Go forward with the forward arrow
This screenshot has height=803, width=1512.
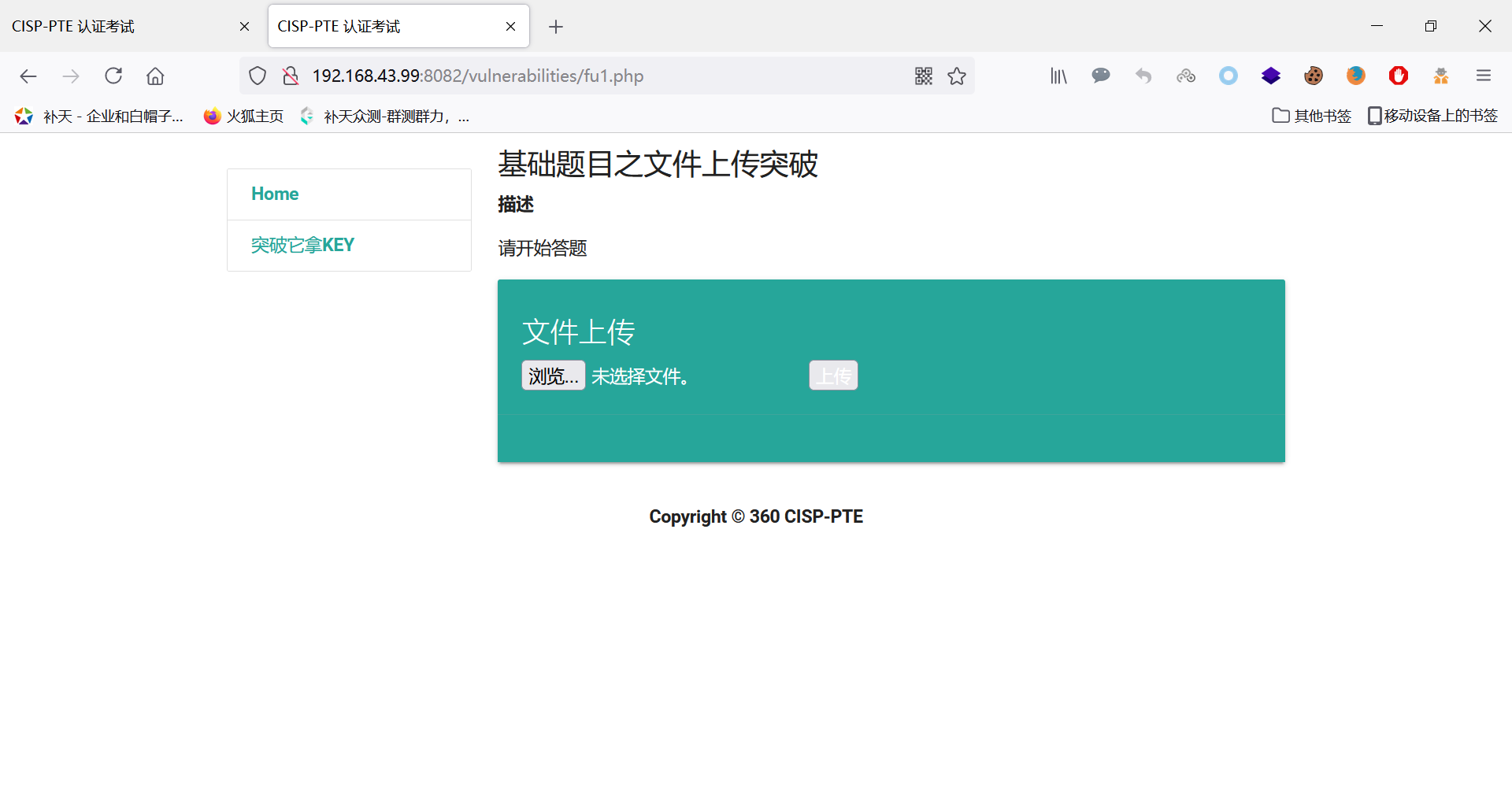pos(71,76)
